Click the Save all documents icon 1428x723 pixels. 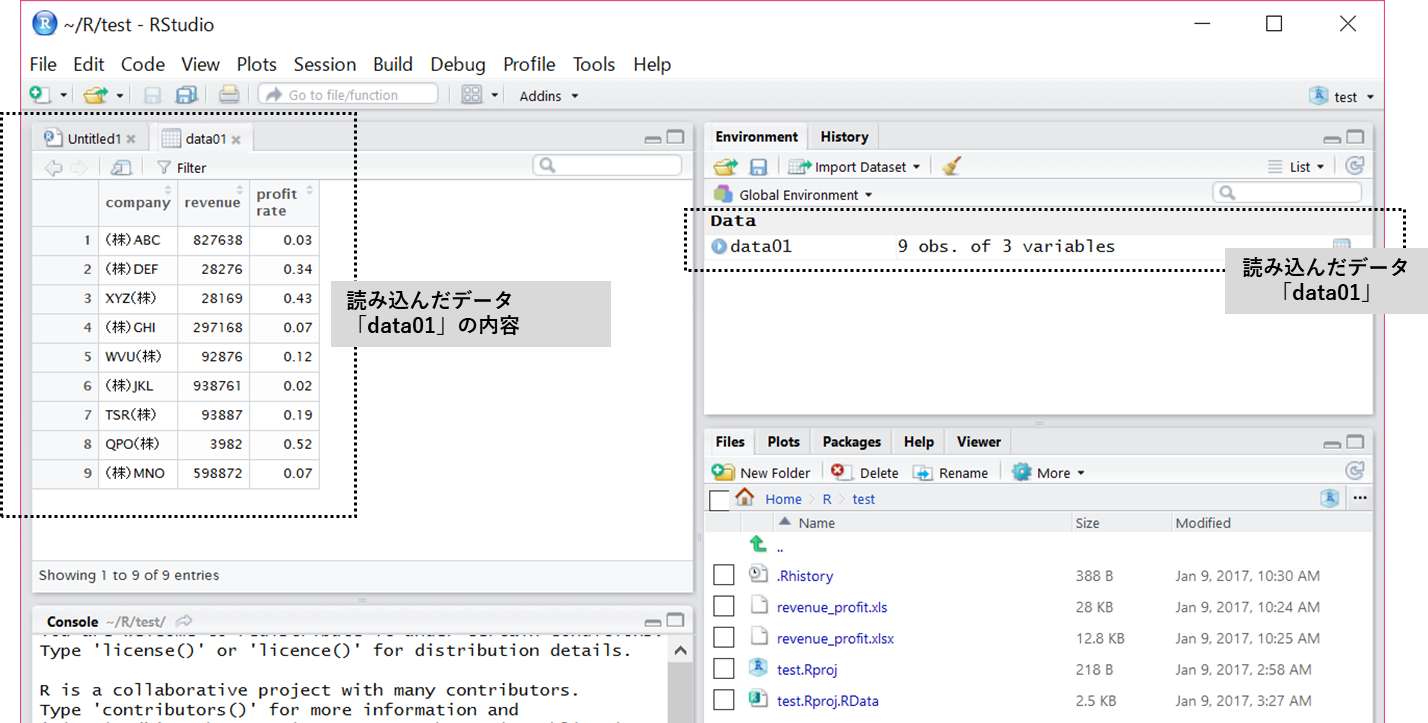pos(186,95)
